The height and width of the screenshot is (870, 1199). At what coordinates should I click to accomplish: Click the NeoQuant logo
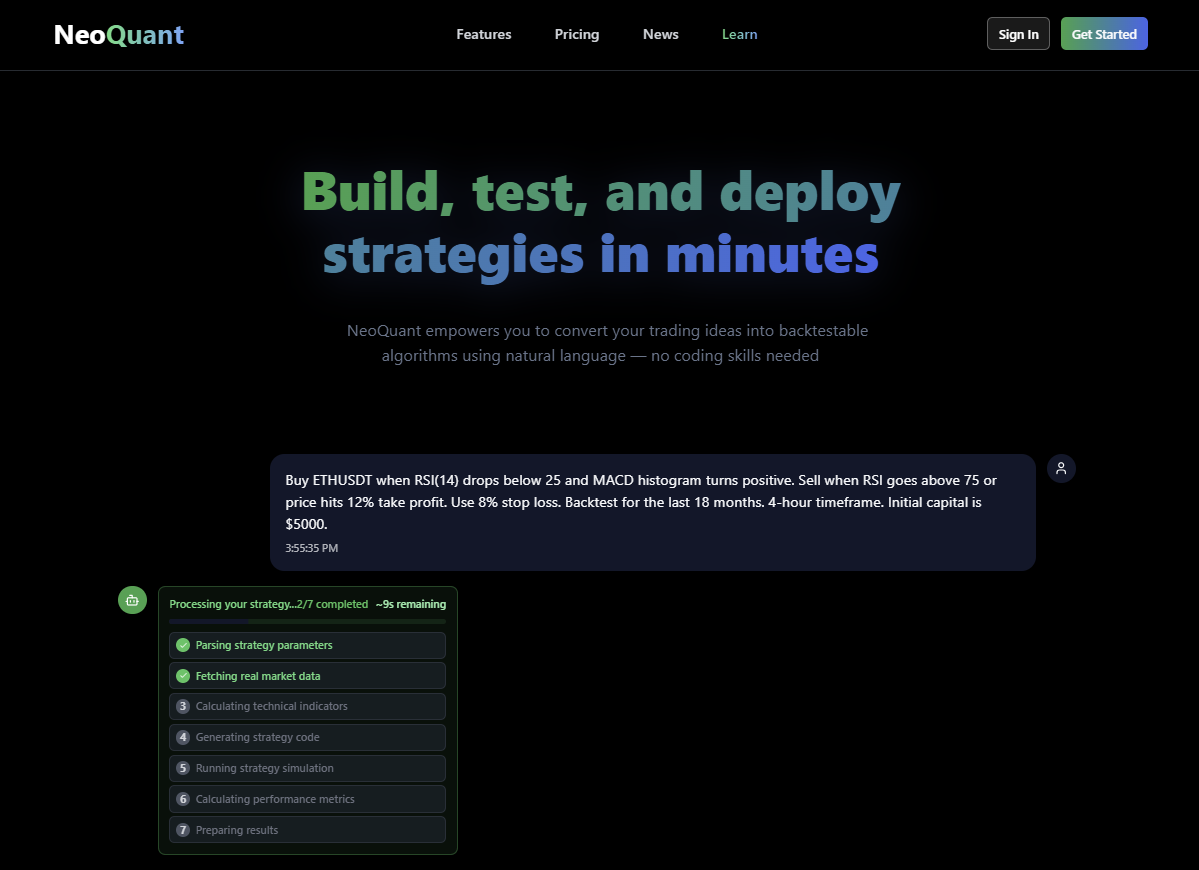tap(118, 33)
